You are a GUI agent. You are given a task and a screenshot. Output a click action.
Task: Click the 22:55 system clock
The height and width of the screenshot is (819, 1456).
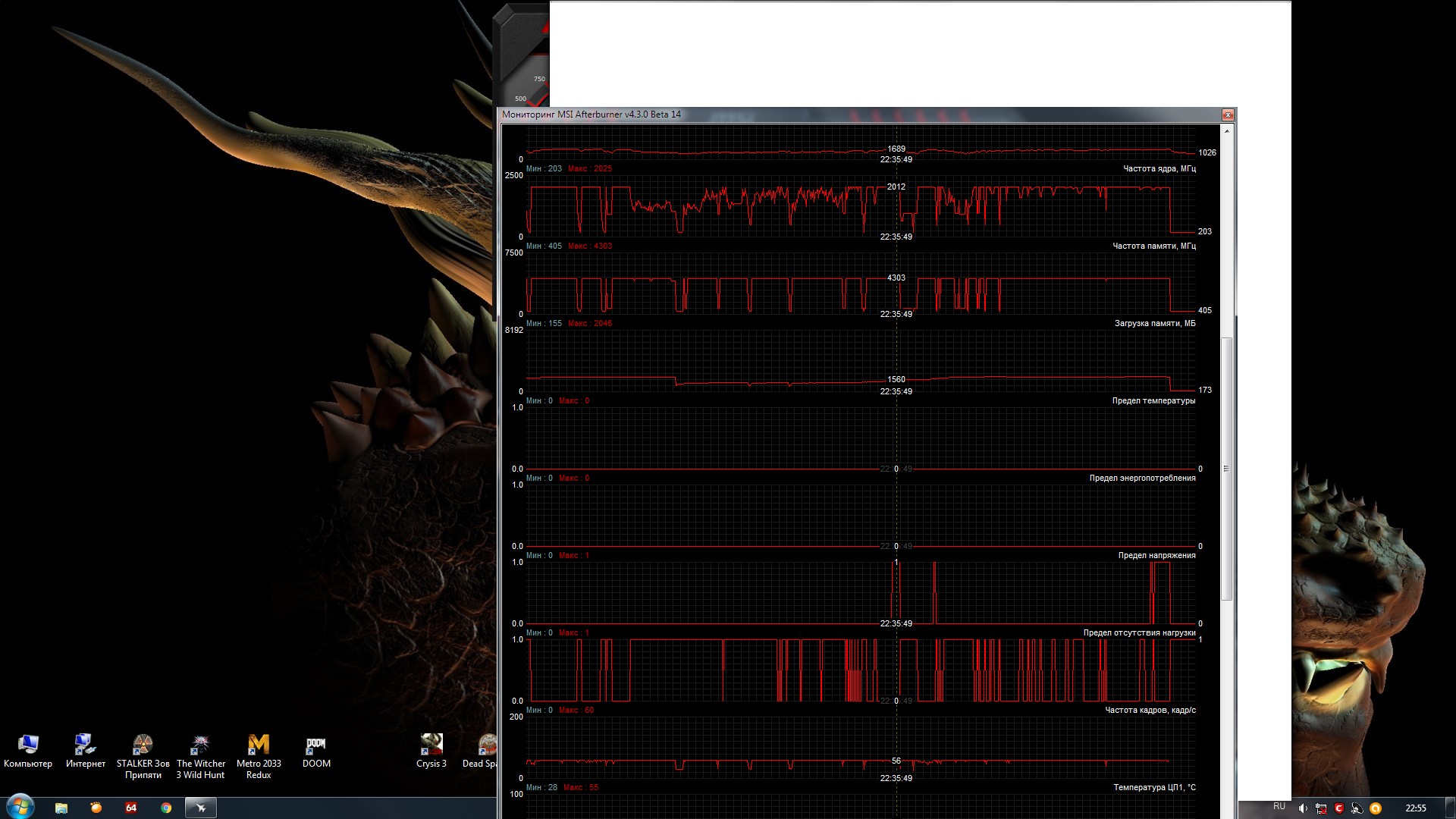1415,808
